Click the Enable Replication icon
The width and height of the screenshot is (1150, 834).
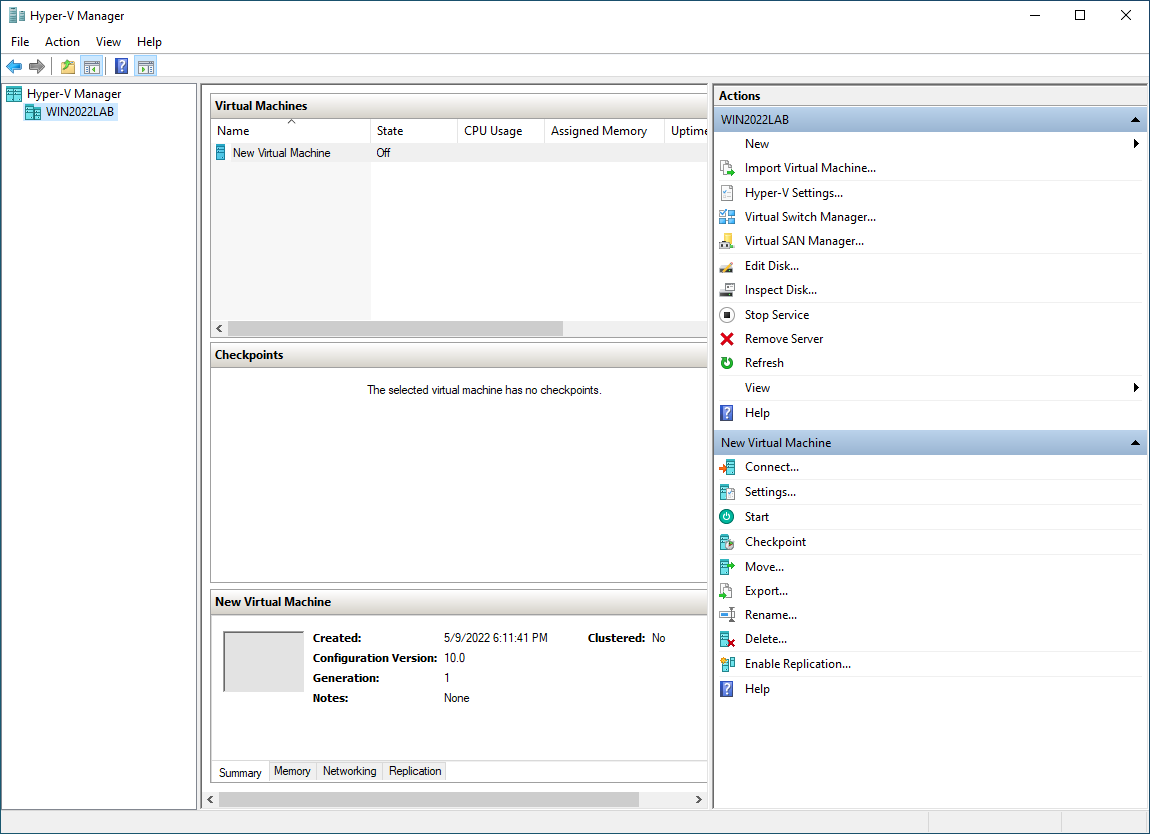point(727,665)
